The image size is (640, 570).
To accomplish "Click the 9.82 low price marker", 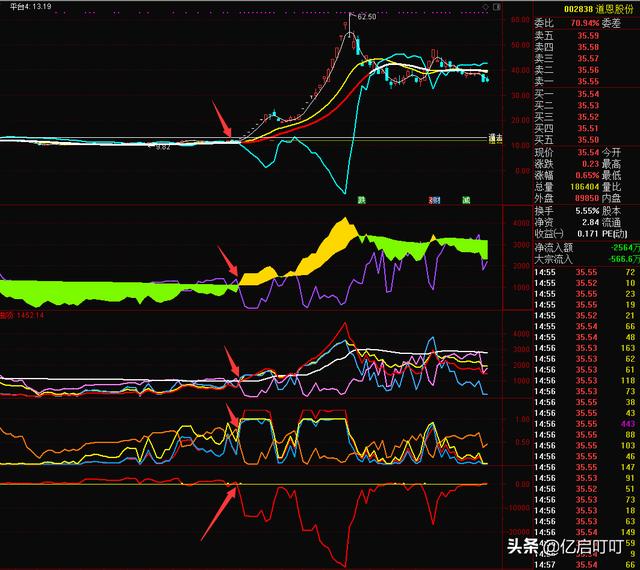I will tap(165, 147).
